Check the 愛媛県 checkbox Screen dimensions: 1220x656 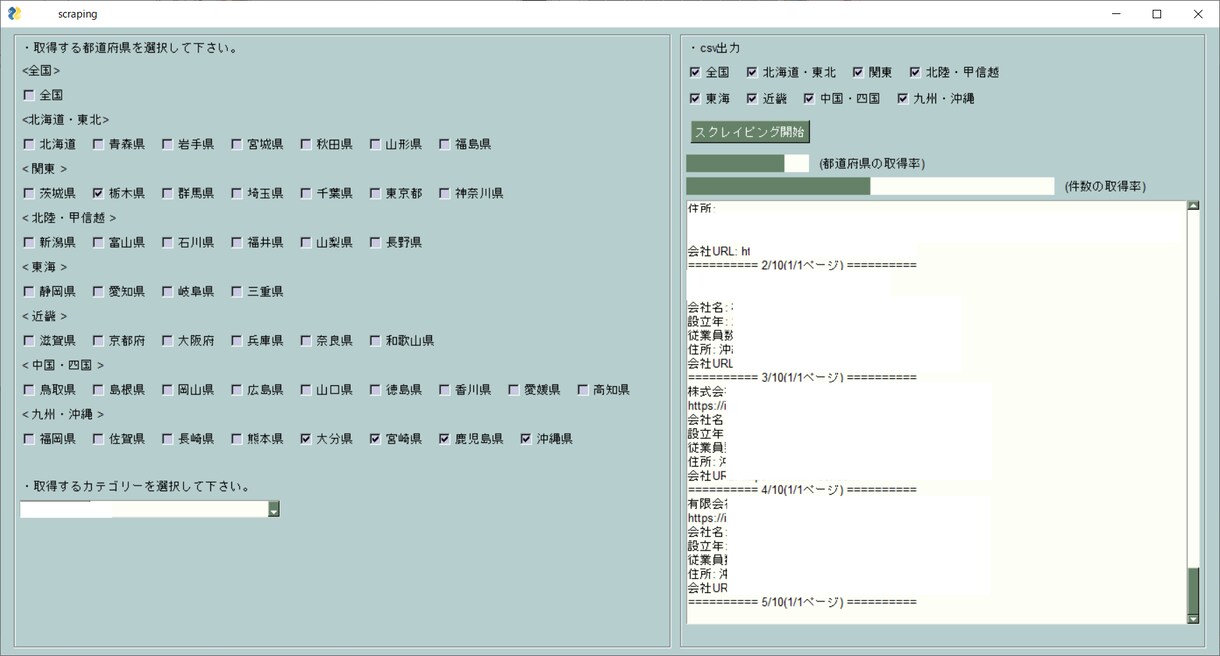click(x=513, y=389)
